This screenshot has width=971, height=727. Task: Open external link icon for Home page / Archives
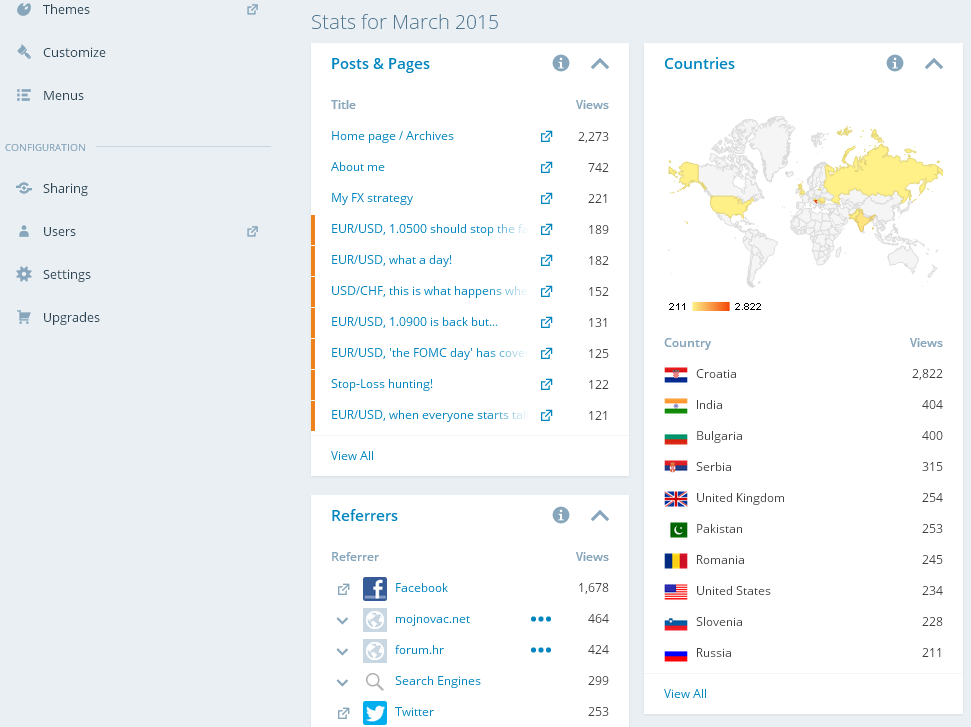pyautogui.click(x=546, y=137)
